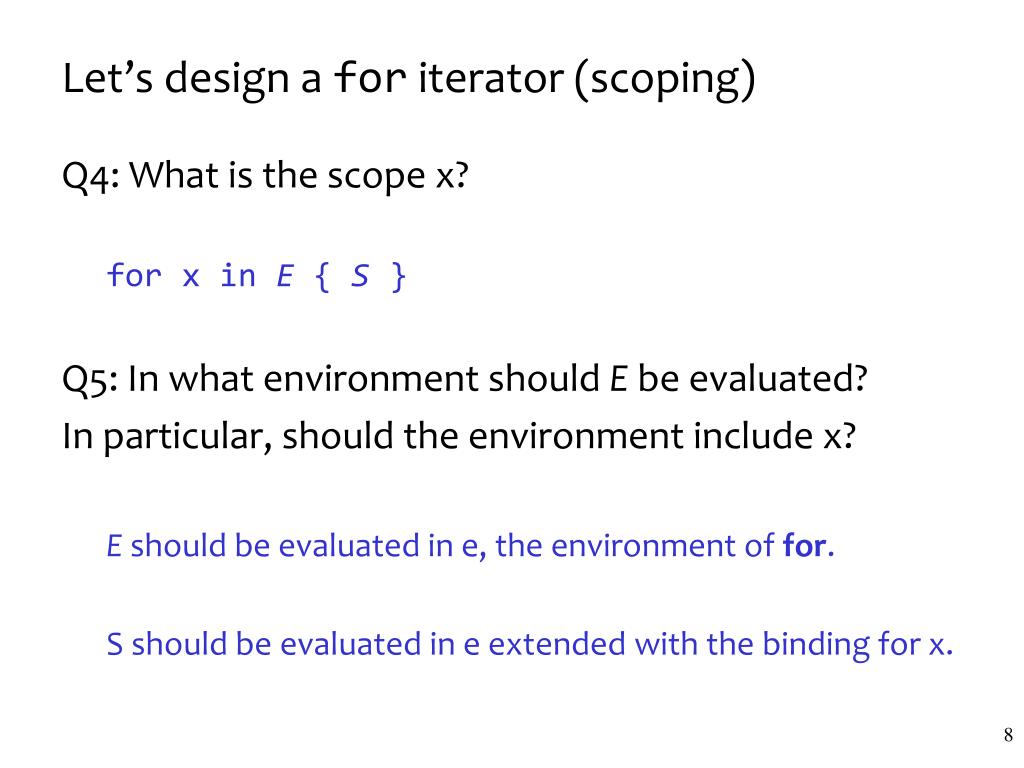Viewport: 1024px width, 768px height.
Task: Click the code line for x in E
Action: (x=257, y=276)
